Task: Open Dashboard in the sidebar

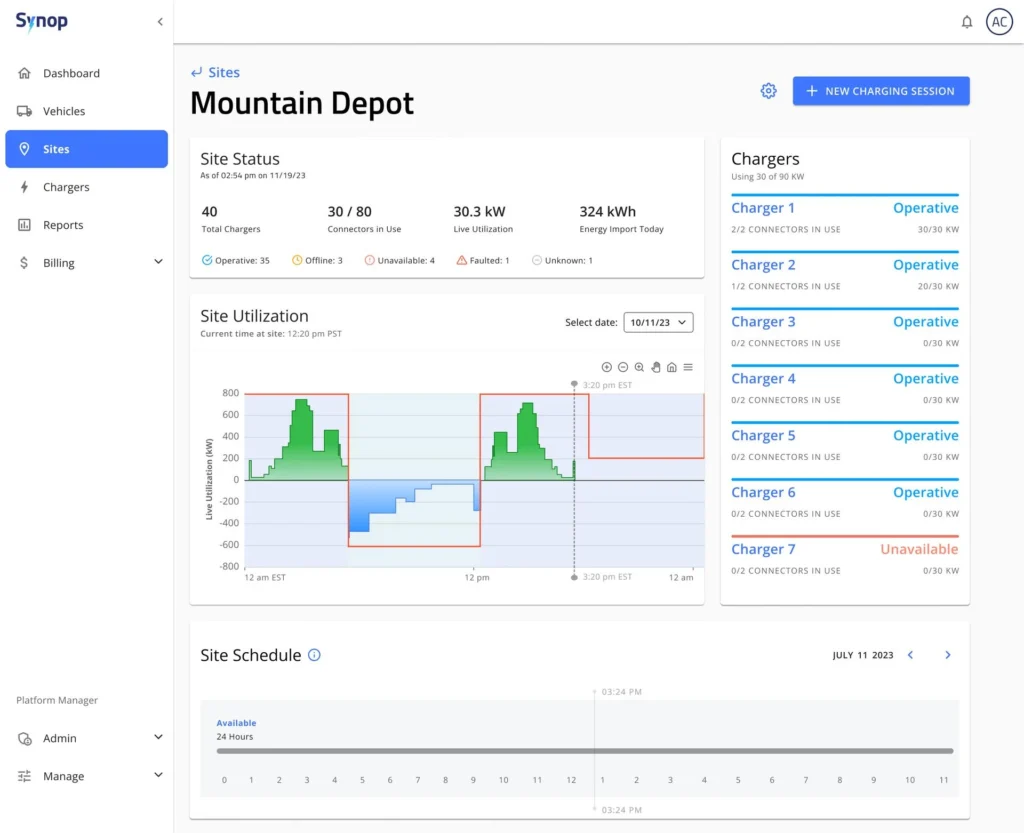Action: 71,73
